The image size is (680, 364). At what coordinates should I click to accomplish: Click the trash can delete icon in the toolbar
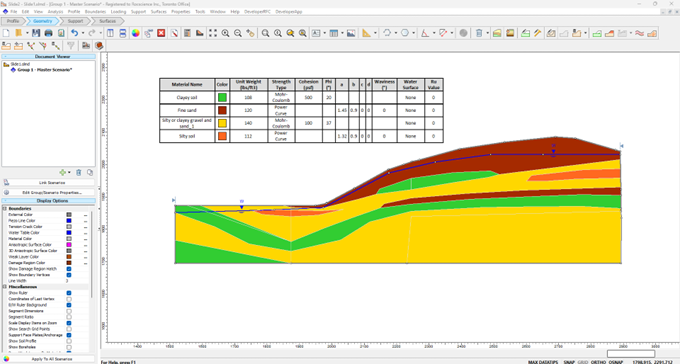479,33
